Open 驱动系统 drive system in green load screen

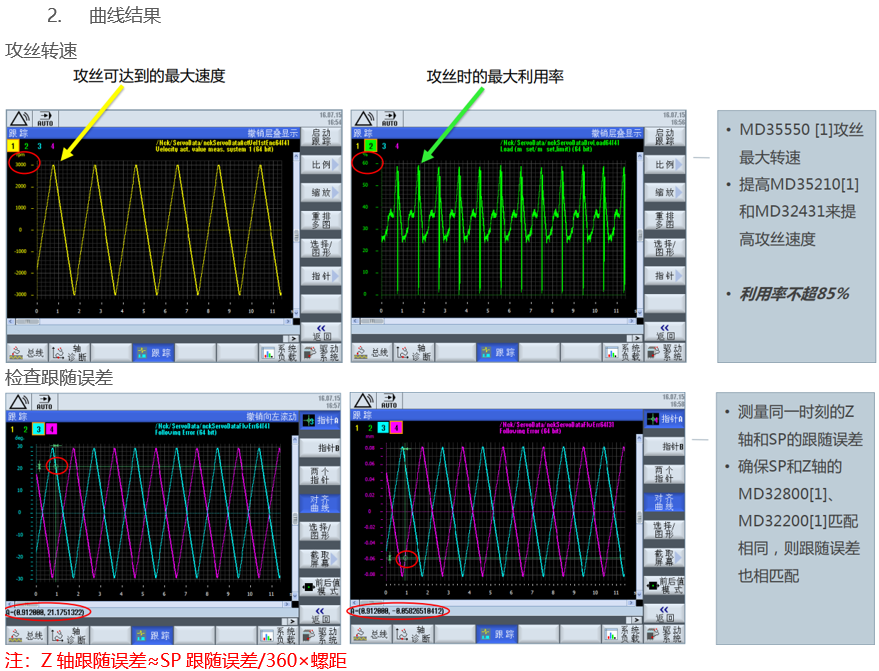[665, 352]
